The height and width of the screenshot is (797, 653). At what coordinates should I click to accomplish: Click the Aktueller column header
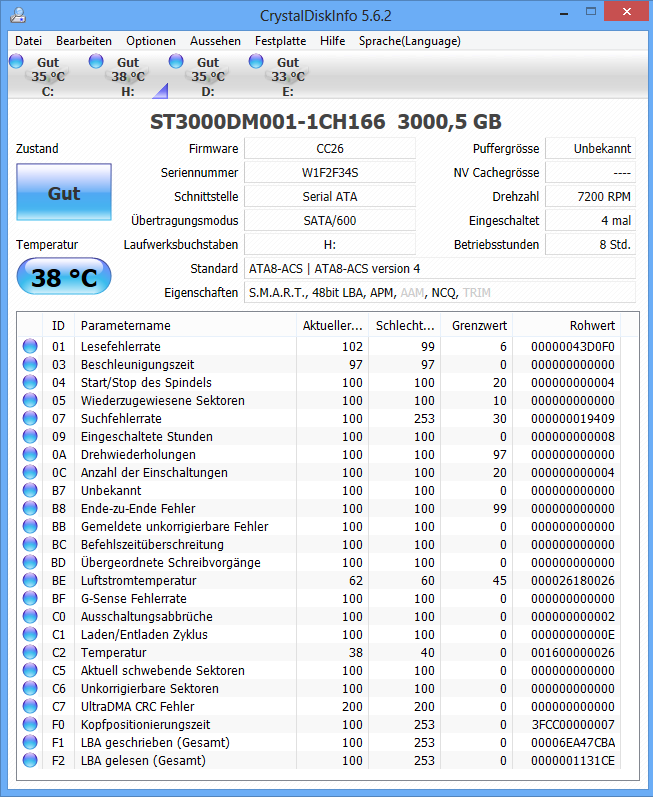pyautogui.click(x=333, y=325)
